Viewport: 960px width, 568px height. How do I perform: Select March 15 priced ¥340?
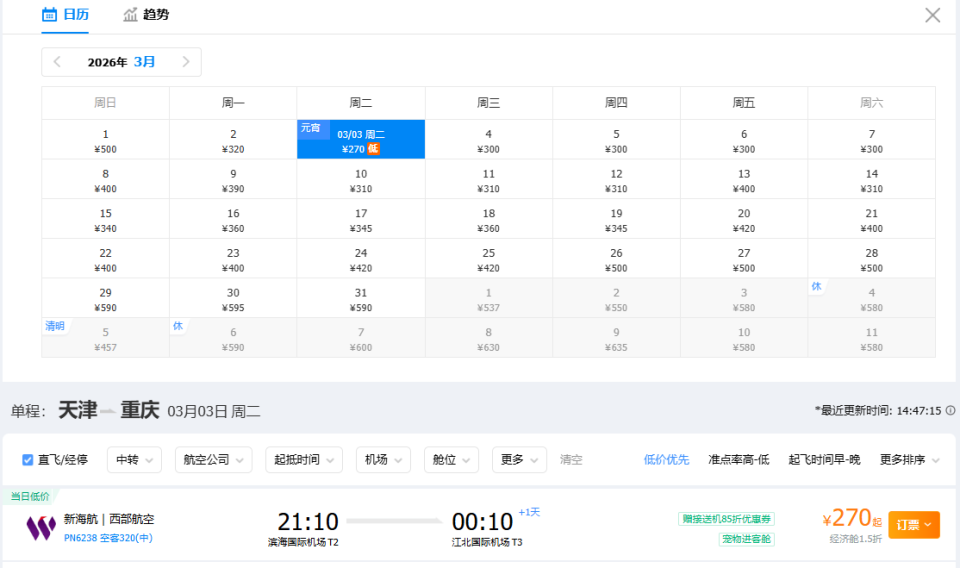point(105,220)
